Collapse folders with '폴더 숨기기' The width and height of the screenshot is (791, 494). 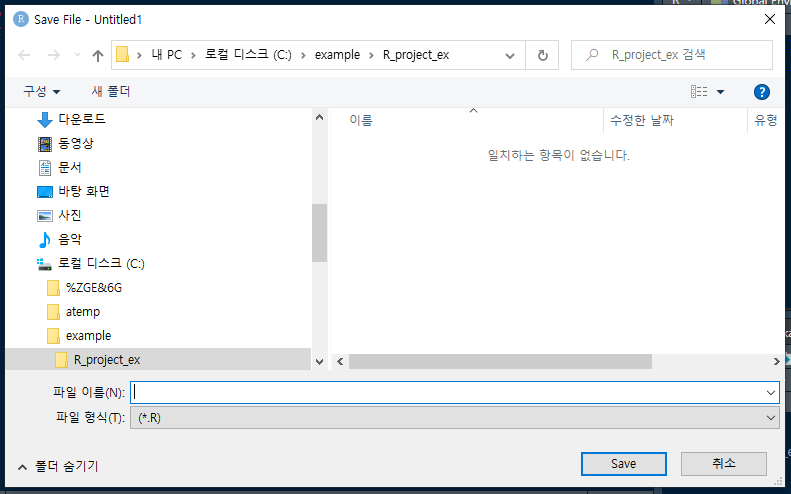pyautogui.click(x=59, y=466)
